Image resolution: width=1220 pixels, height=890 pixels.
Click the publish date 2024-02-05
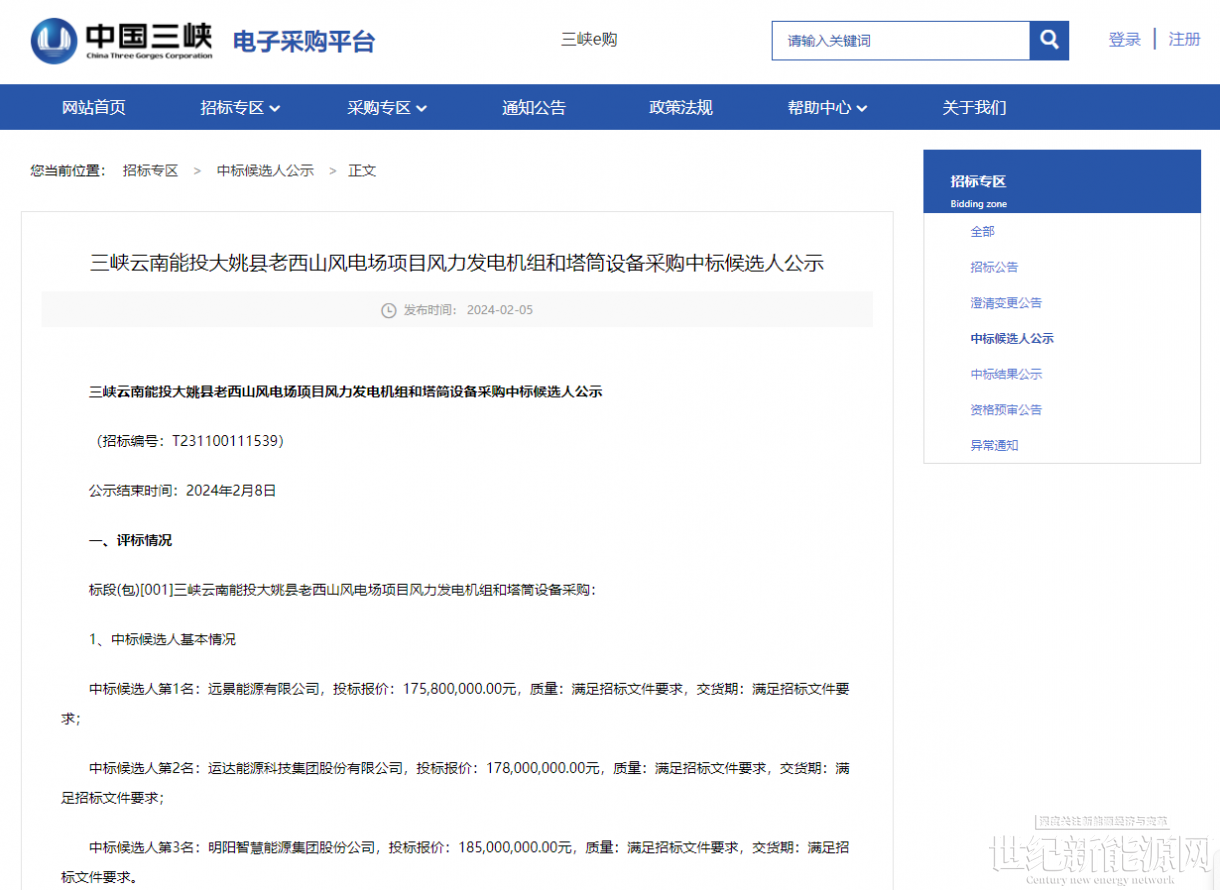point(500,310)
